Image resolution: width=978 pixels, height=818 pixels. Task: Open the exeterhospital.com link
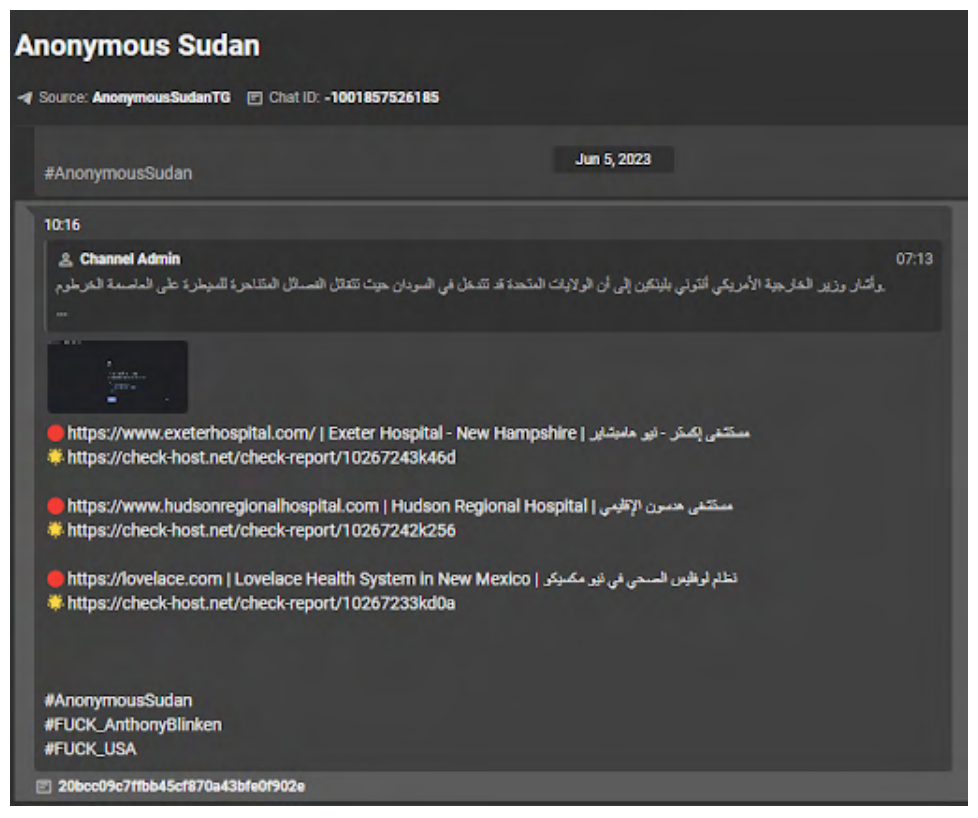coord(191,433)
